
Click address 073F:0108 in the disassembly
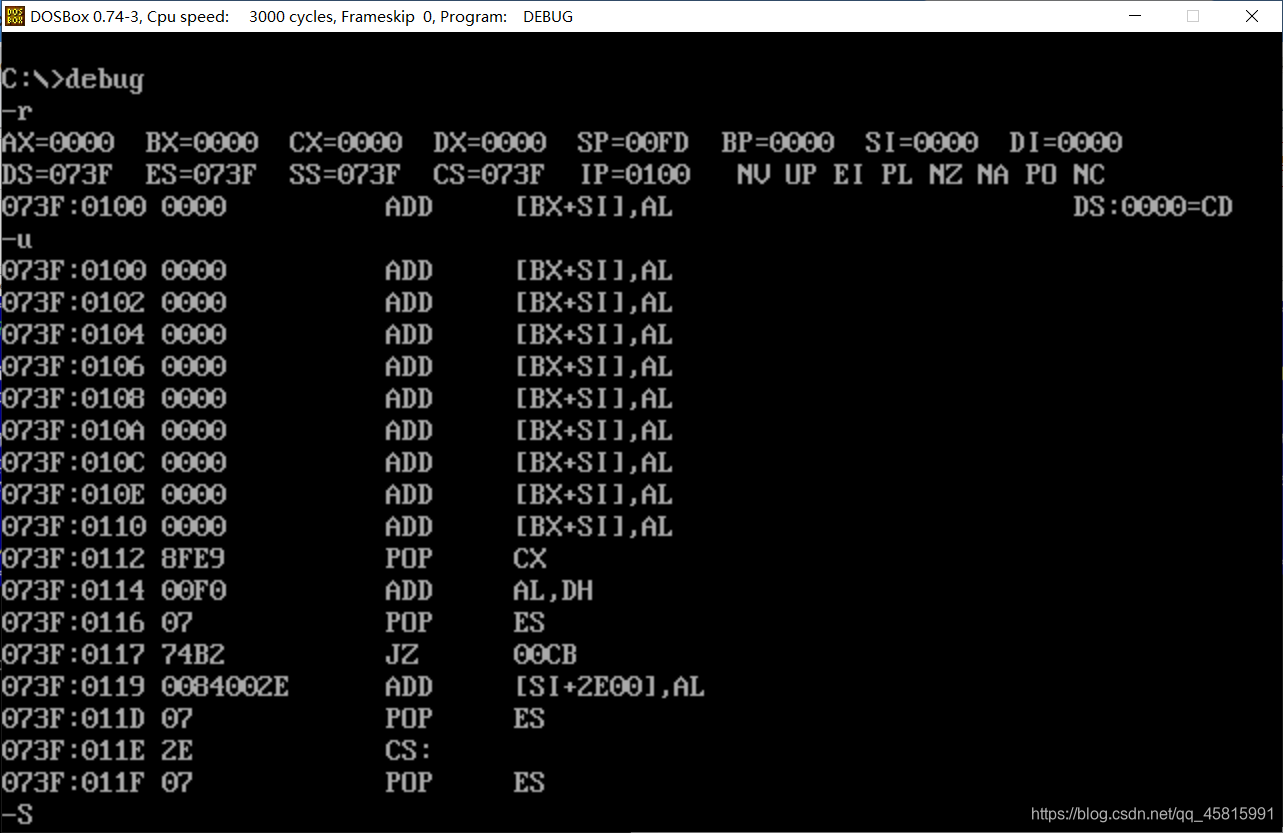coord(74,399)
